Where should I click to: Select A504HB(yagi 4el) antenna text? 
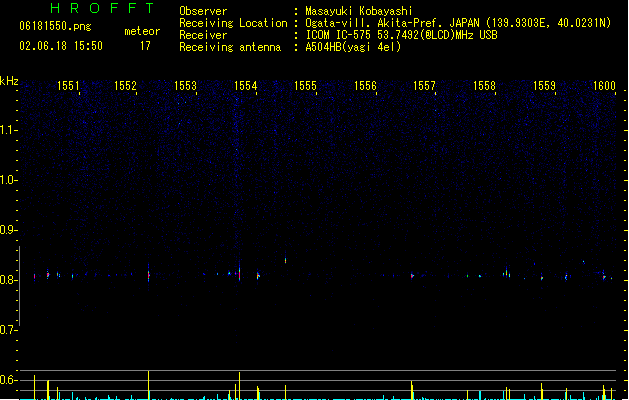[x=353, y=47]
